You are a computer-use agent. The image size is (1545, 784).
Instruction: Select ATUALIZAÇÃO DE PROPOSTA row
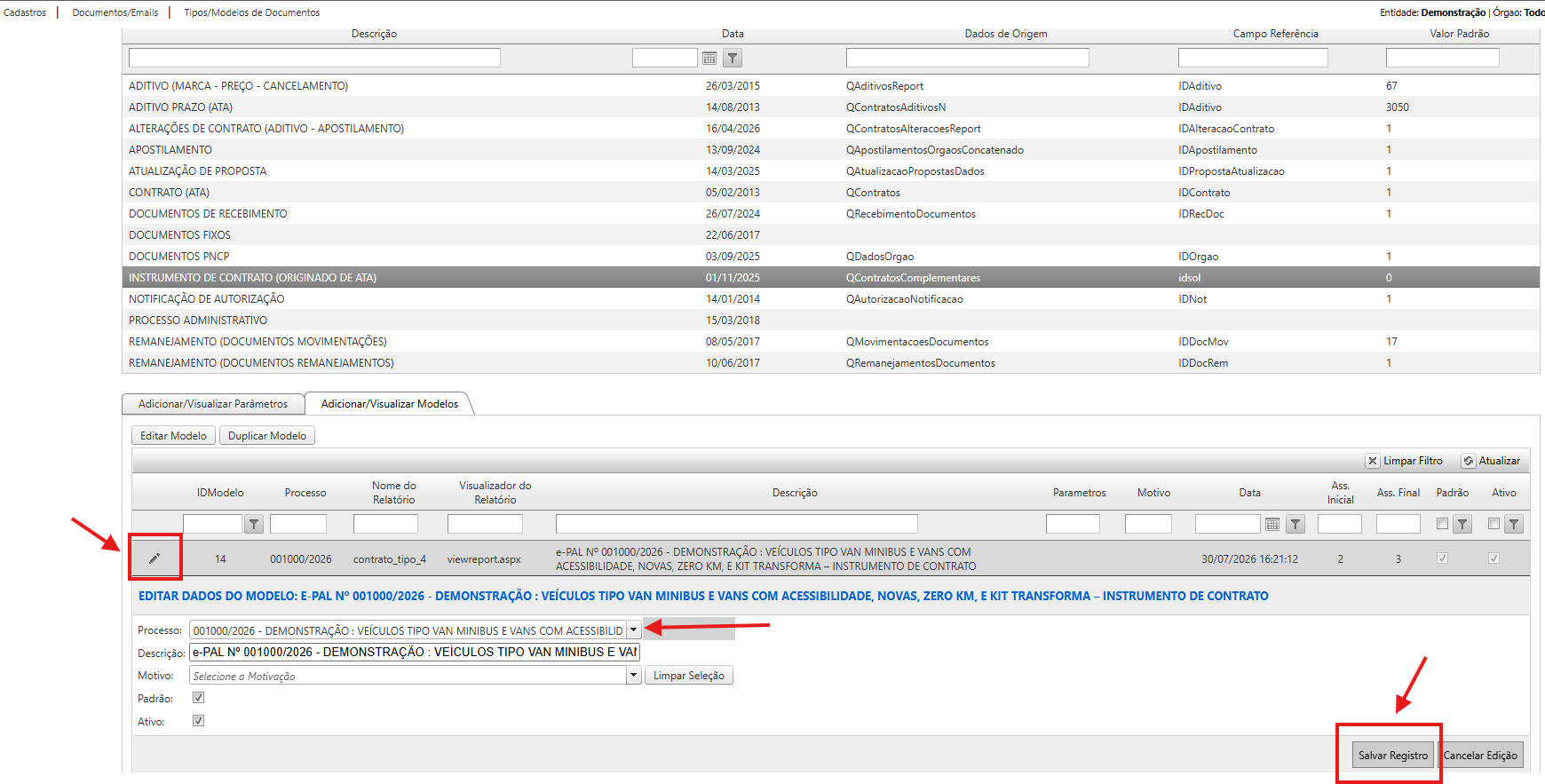coord(830,171)
